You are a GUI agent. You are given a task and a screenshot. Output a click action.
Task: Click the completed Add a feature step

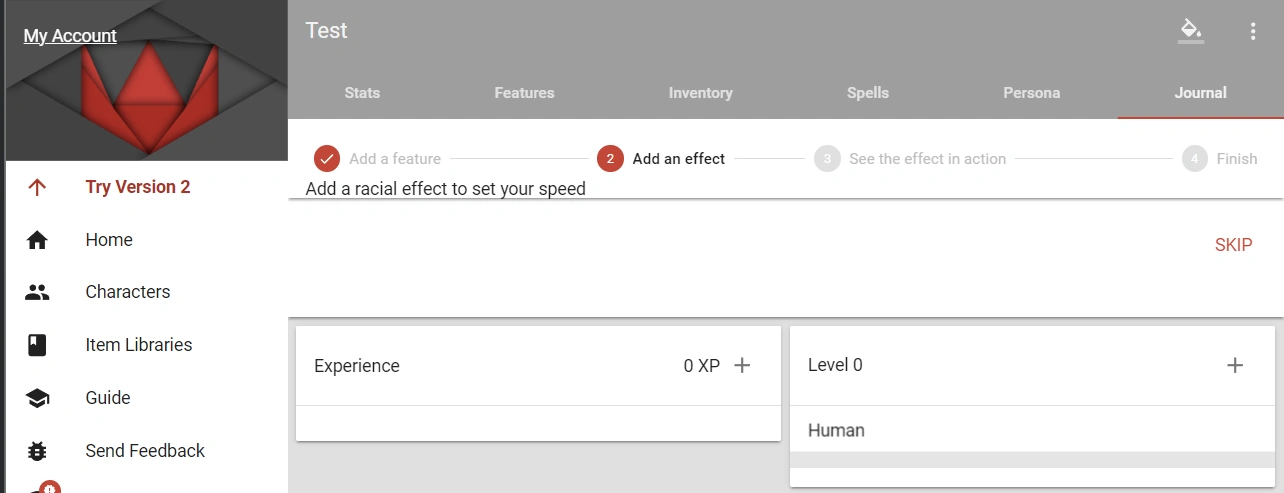[x=378, y=159]
